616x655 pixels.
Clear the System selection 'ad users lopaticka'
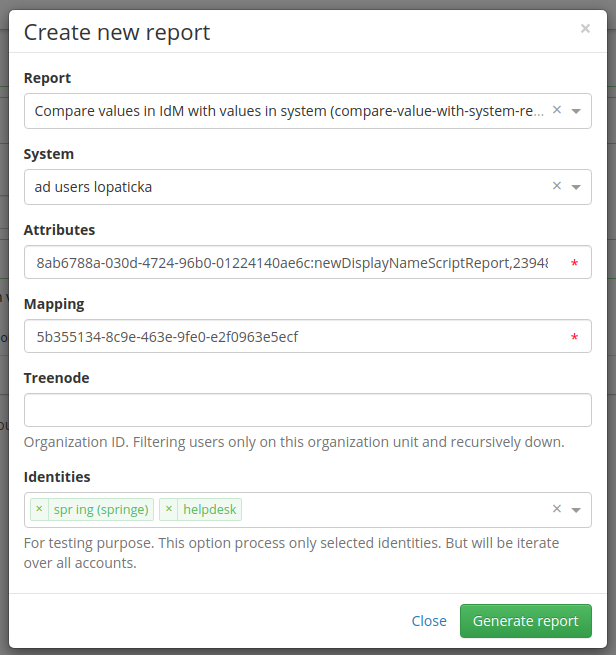coord(556,186)
